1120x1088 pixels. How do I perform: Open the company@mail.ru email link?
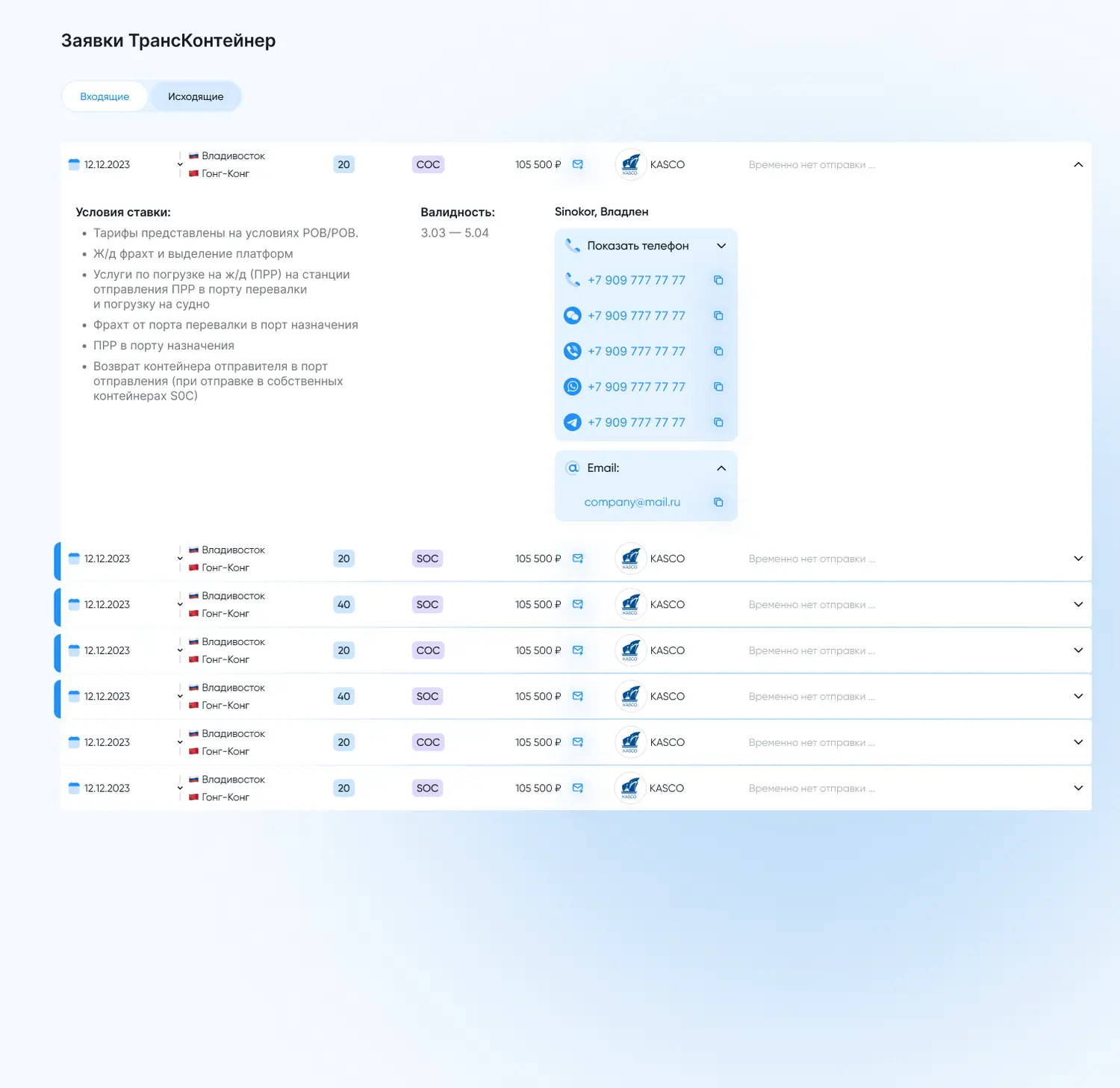[632, 503]
